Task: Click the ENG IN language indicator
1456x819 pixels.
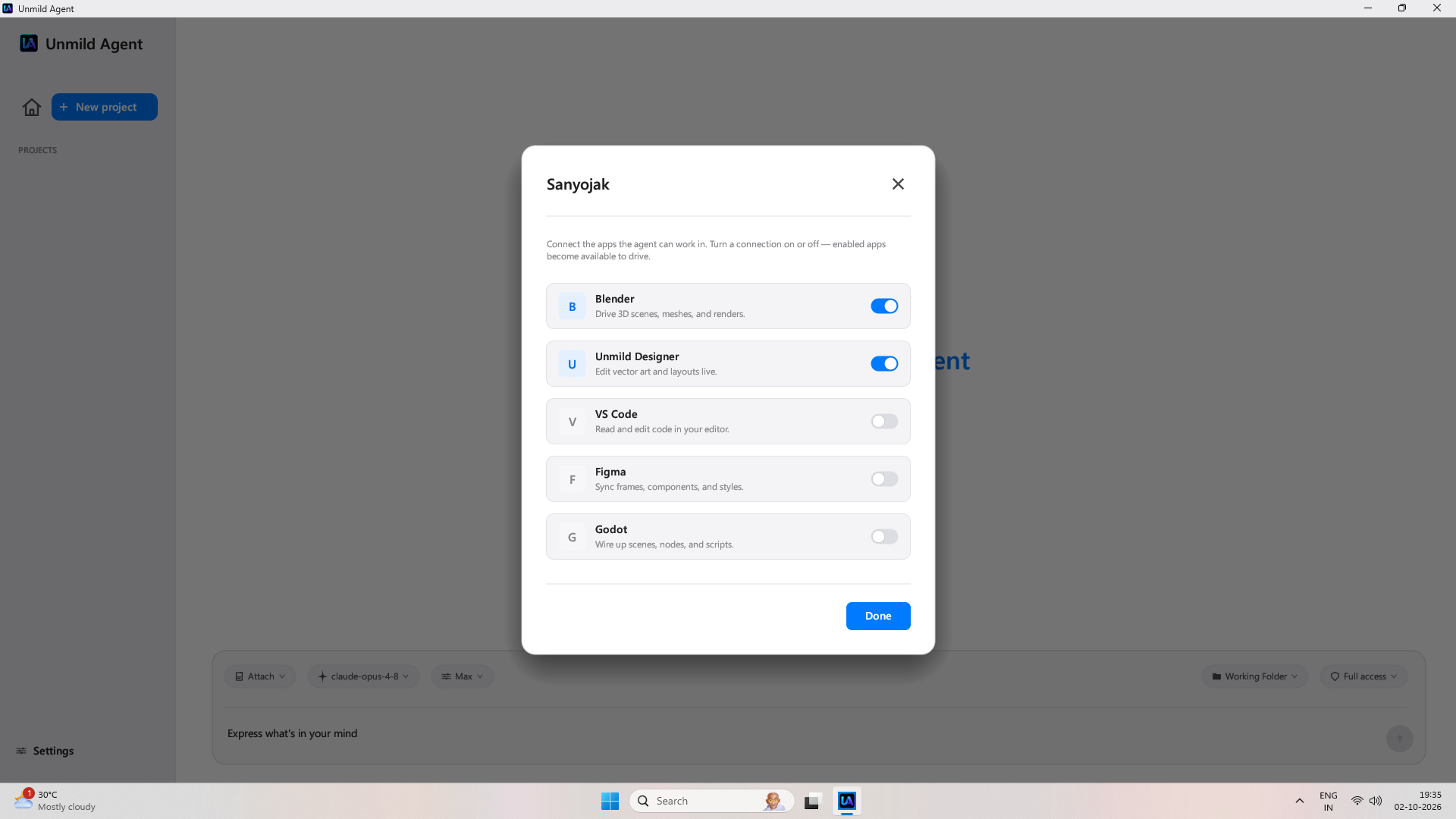Action: [1328, 801]
